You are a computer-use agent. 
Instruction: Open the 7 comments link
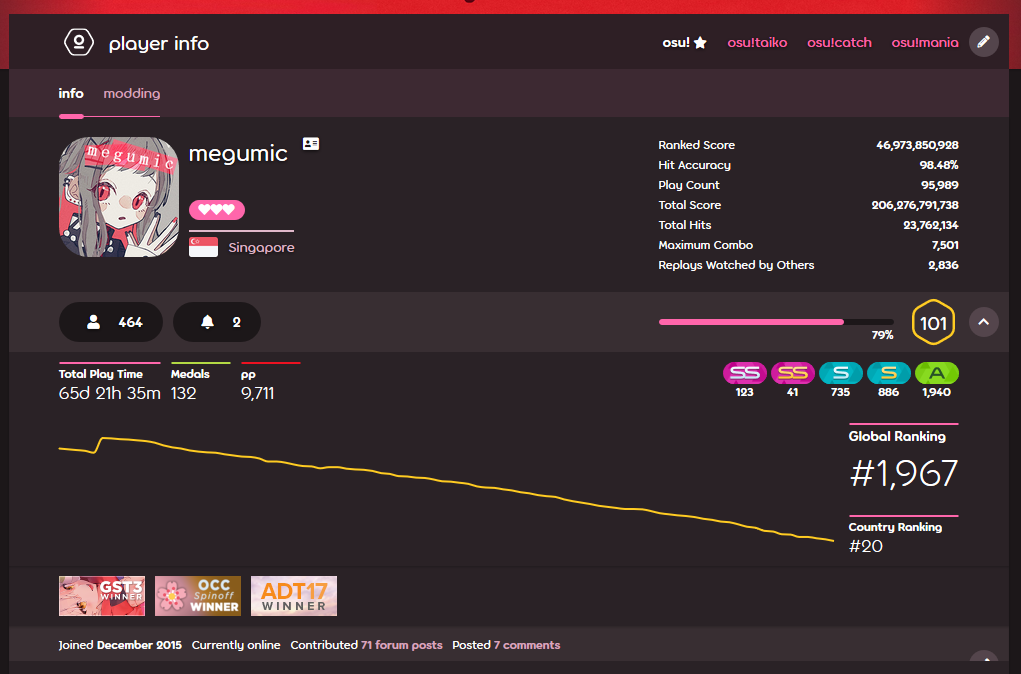[527, 645]
